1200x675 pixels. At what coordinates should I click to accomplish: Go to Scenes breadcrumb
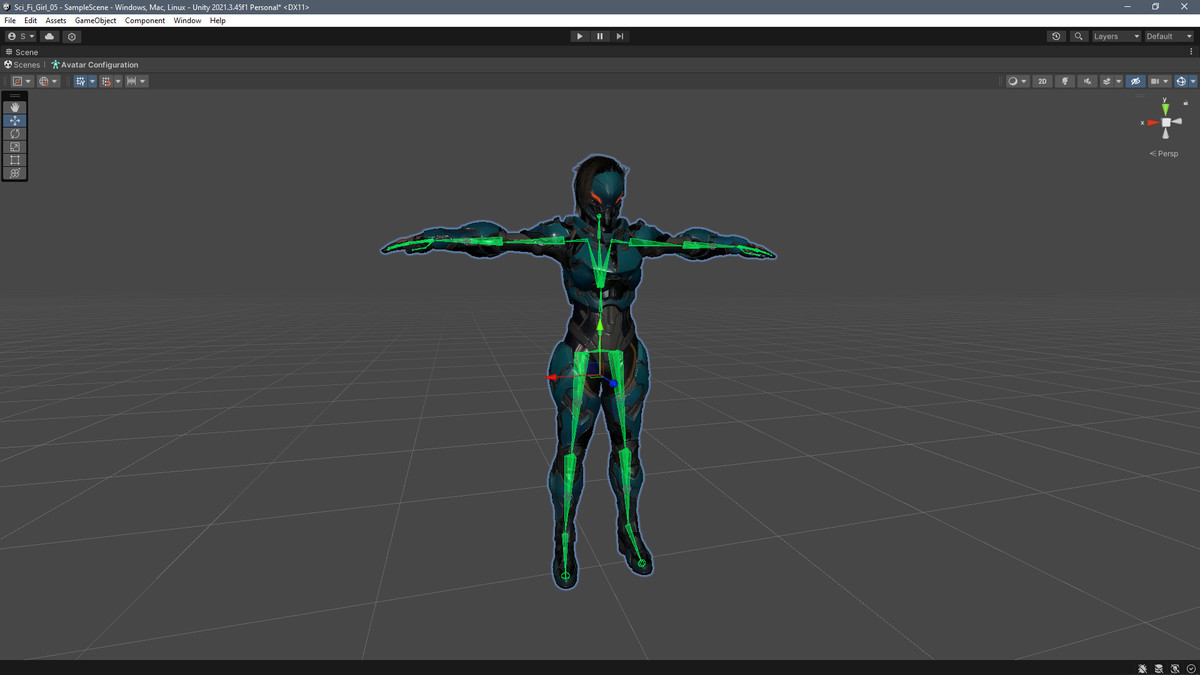(27, 64)
